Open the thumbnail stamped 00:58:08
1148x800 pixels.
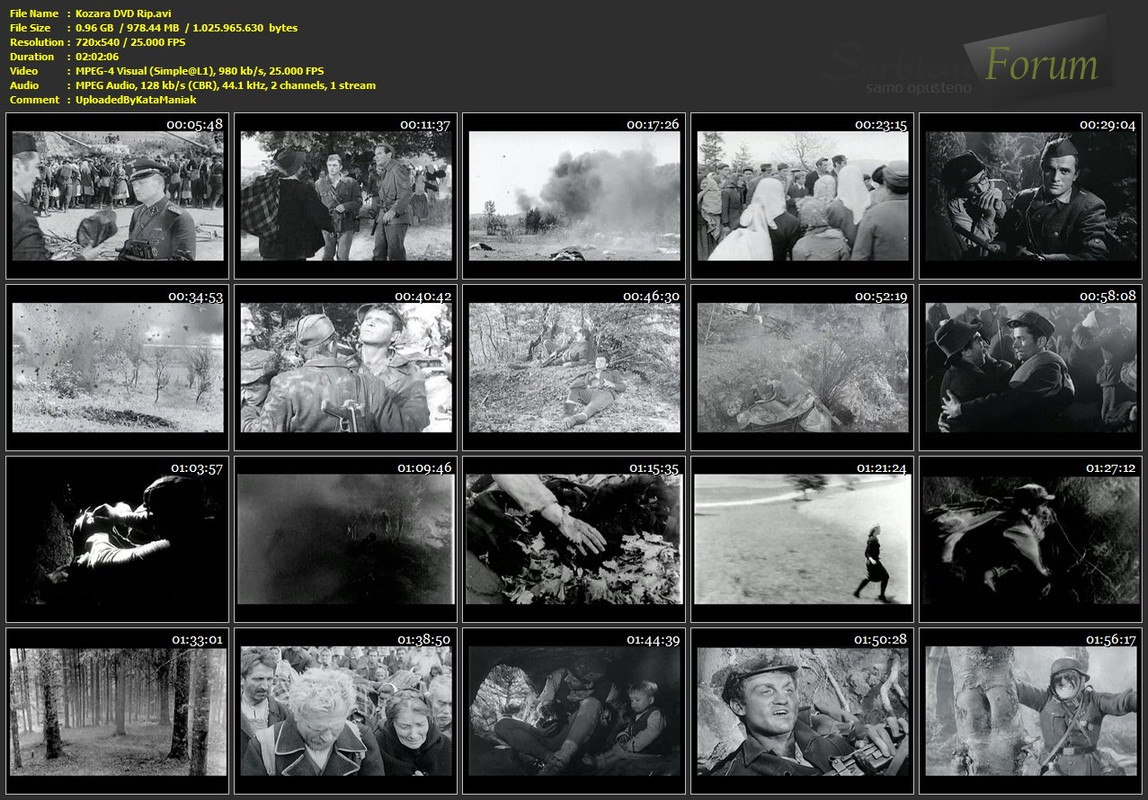point(1031,367)
